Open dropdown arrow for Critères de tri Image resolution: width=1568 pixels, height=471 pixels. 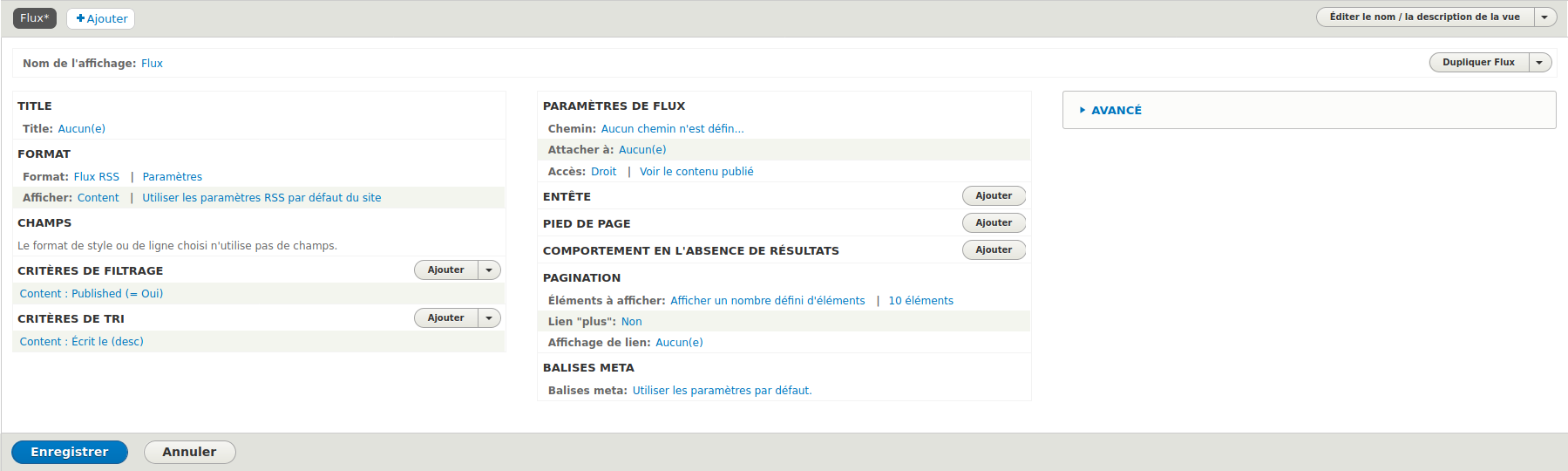coord(489,318)
